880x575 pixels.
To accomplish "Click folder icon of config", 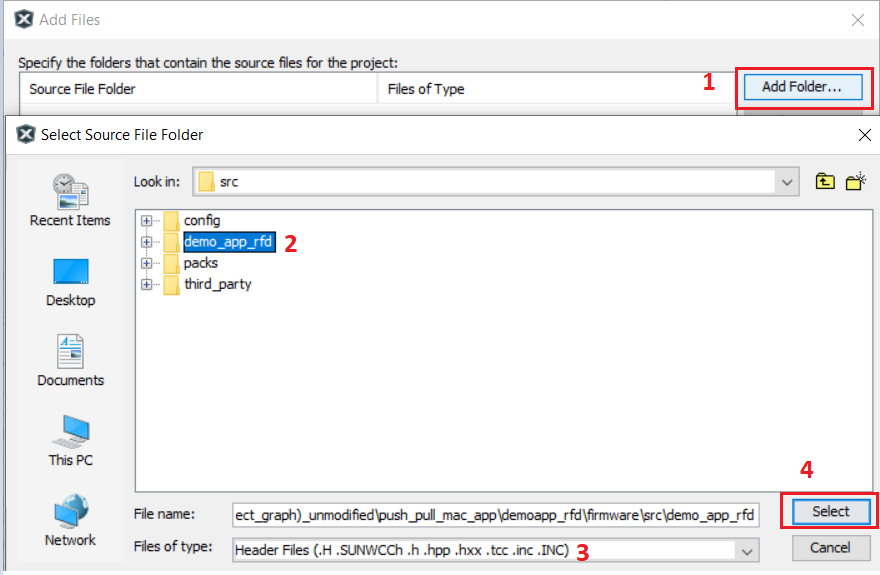I will 172,220.
